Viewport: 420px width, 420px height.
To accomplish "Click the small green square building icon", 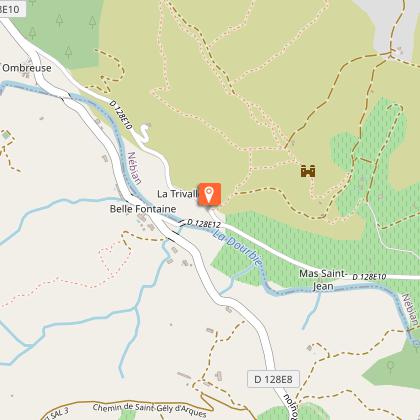I will pyautogui.click(x=6, y=135).
